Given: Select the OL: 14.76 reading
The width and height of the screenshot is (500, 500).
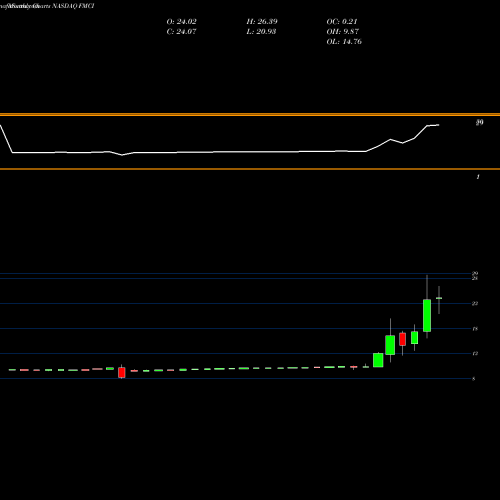Looking at the screenshot, I should 344,42.
